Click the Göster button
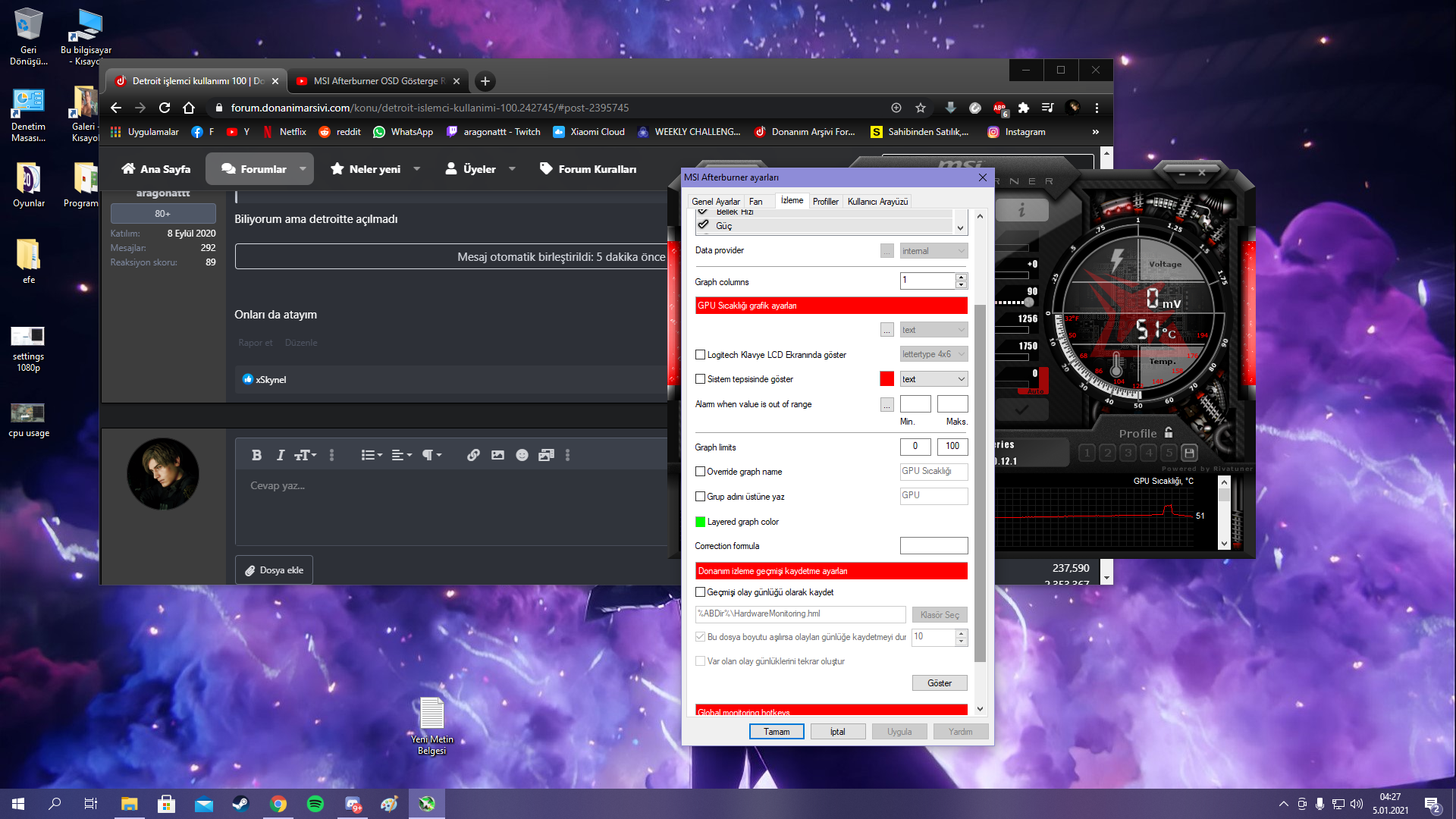This screenshot has width=1456, height=819. click(940, 682)
